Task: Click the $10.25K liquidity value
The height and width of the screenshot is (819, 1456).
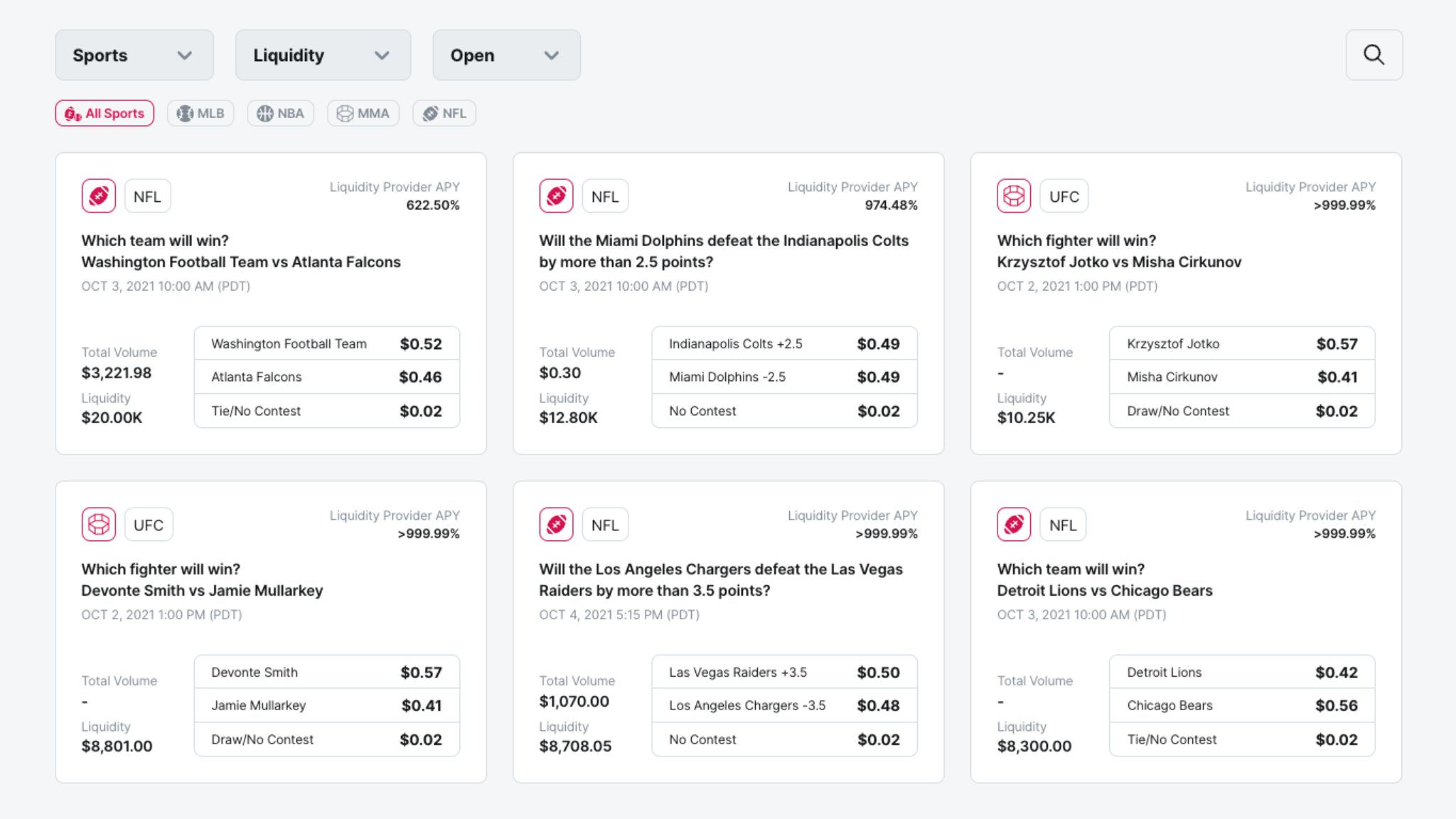Action: 1027,417
